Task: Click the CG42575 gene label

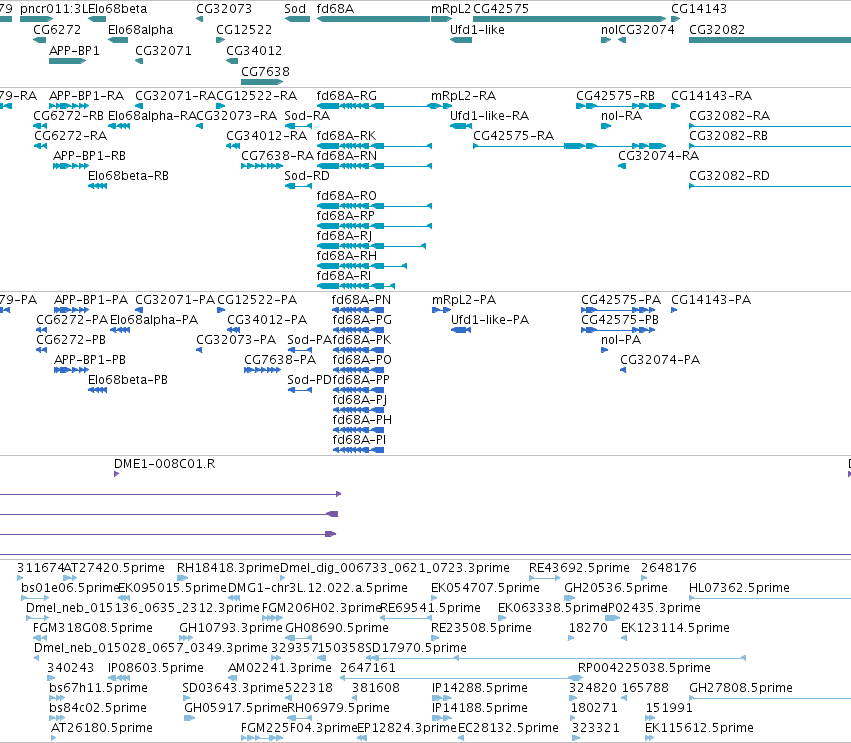Action: (501, 9)
